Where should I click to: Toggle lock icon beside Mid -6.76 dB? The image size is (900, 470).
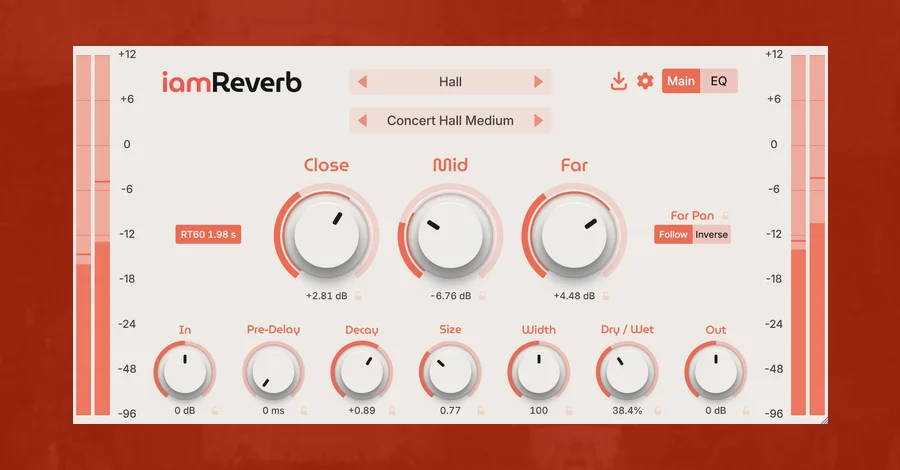click(x=482, y=296)
